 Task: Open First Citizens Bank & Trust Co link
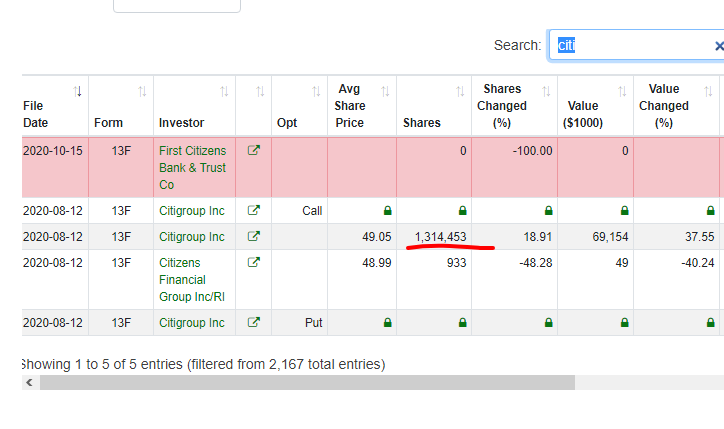[192, 167]
